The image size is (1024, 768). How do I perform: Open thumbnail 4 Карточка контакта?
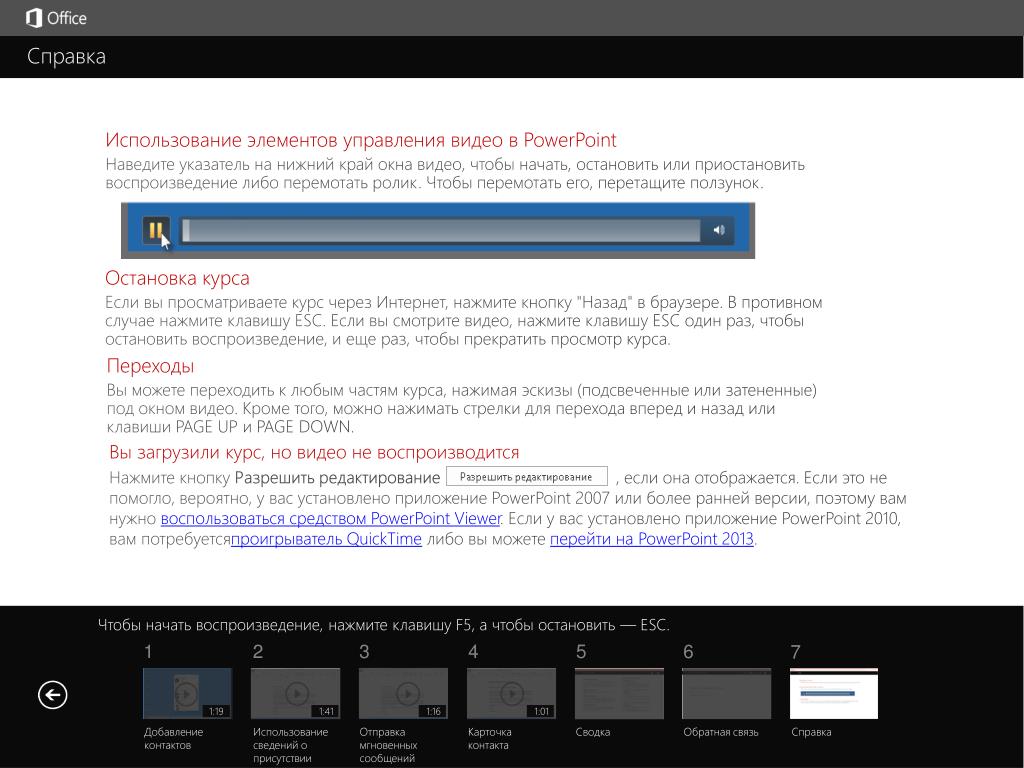pyautogui.click(x=511, y=693)
